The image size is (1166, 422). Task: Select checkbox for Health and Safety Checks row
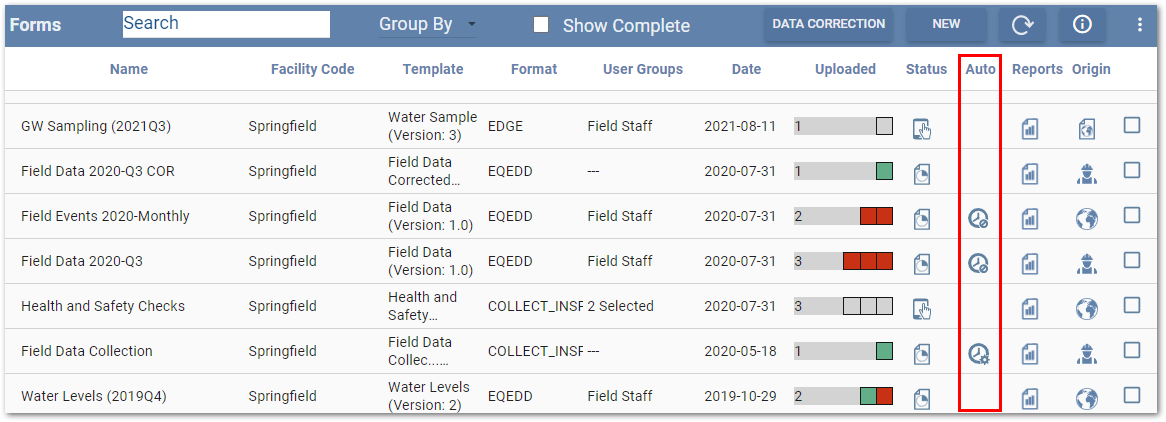[1132, 305]
